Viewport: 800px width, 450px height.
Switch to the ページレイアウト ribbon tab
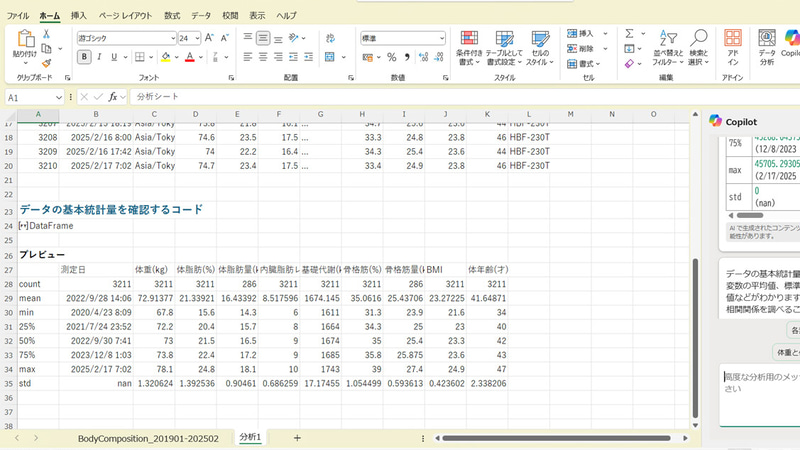click(x=126, y=16)
